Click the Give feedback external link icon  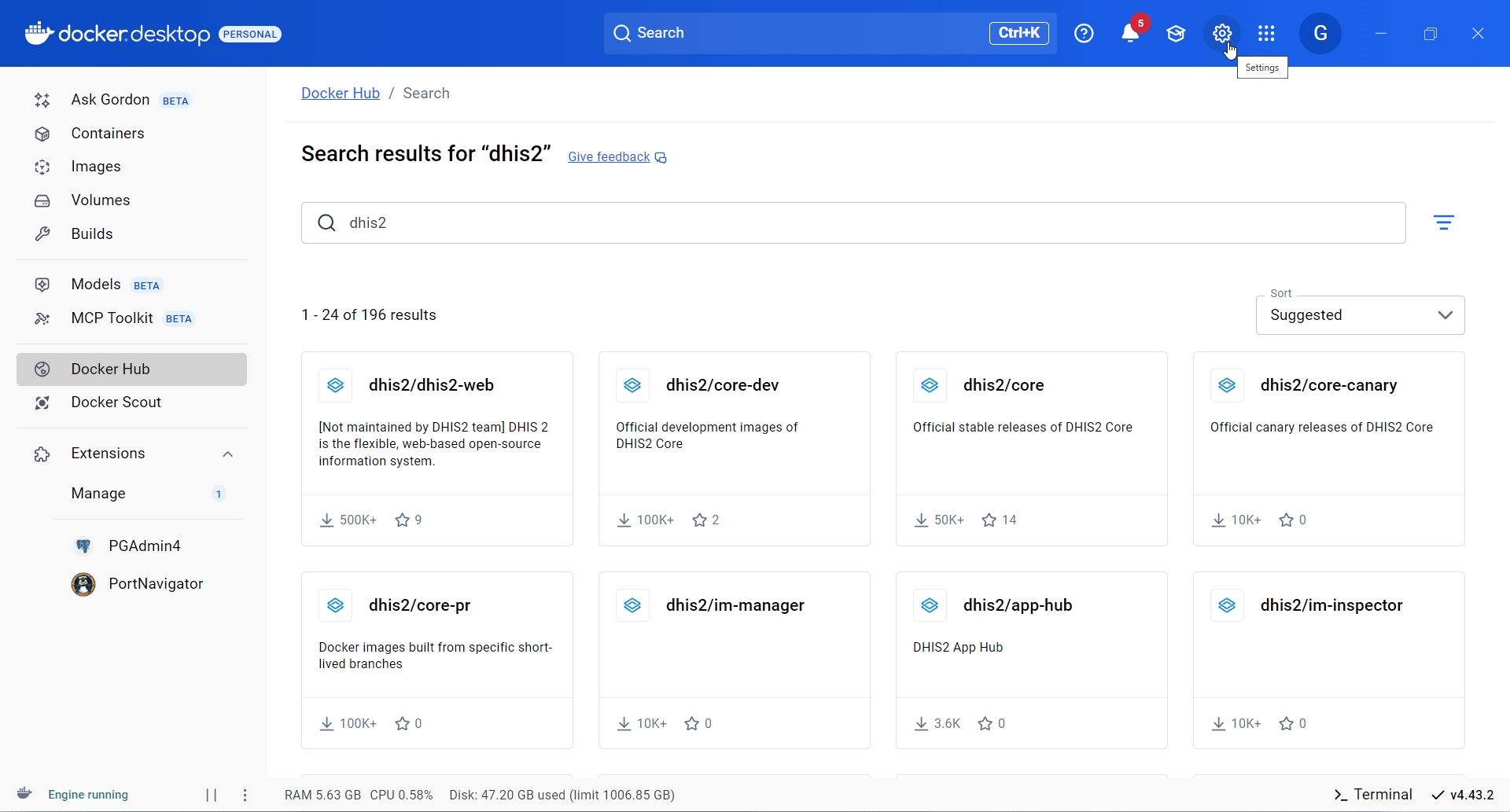pyautogui.click(x=661, y=158)
